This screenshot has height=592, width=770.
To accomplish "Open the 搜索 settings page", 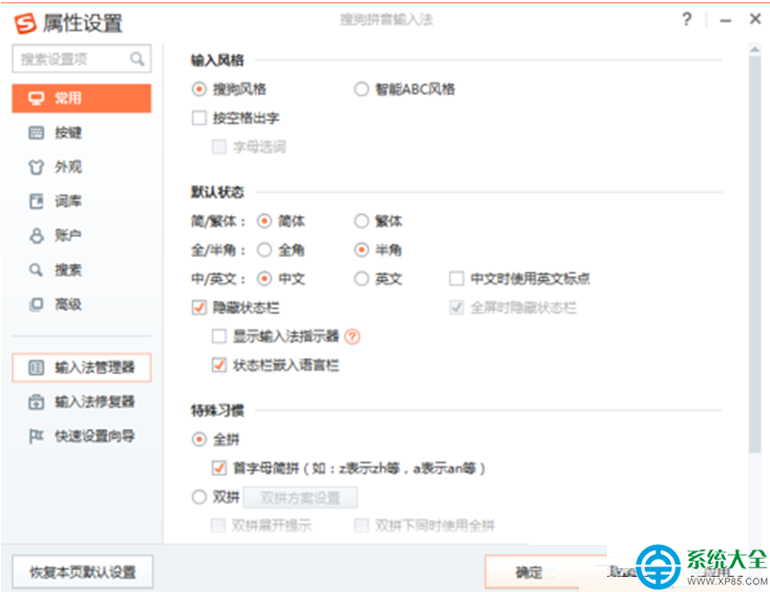I will point(82,270).
